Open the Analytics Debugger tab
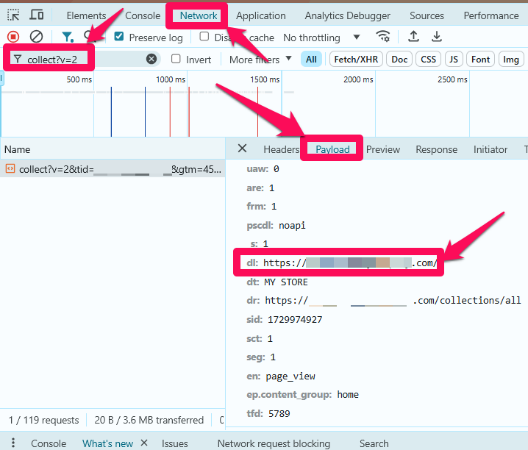Screen dimensions: 528x450 pyautogui.click(x=347, y=15)
